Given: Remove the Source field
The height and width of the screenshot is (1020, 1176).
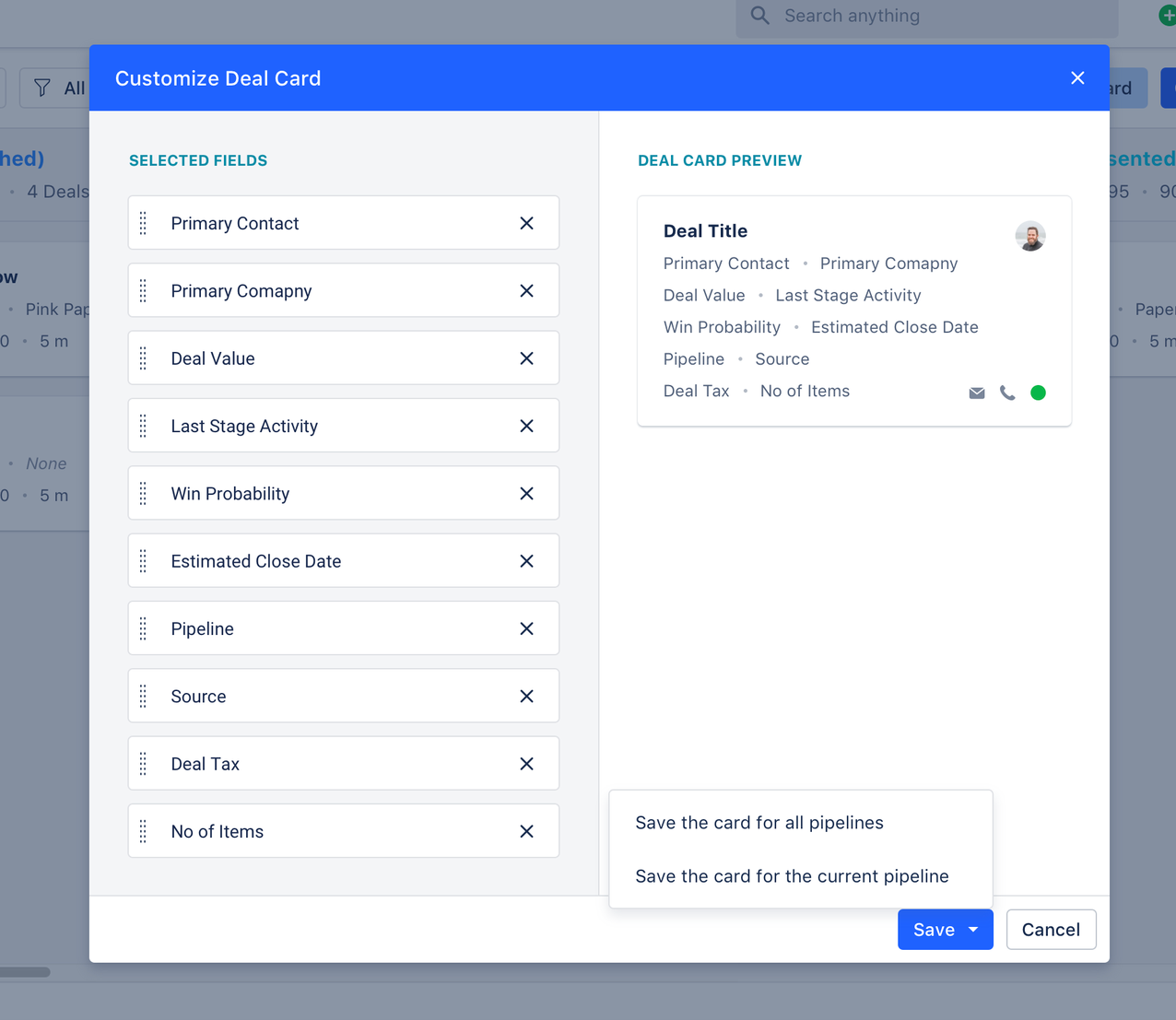Looking at the screenshot, I should tap(526, 697).
